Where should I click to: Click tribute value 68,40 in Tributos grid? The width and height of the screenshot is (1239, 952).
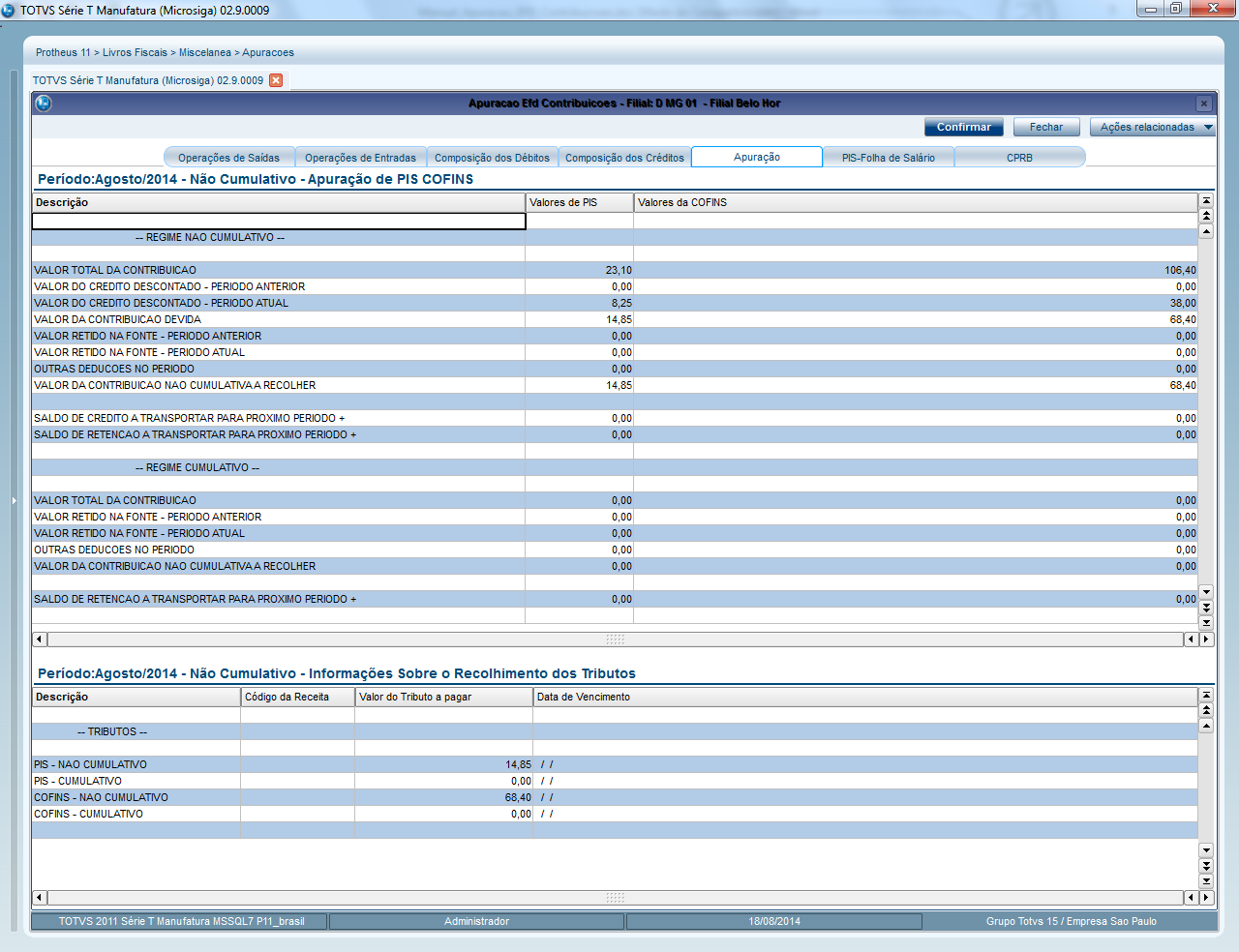tap(518, 797)
